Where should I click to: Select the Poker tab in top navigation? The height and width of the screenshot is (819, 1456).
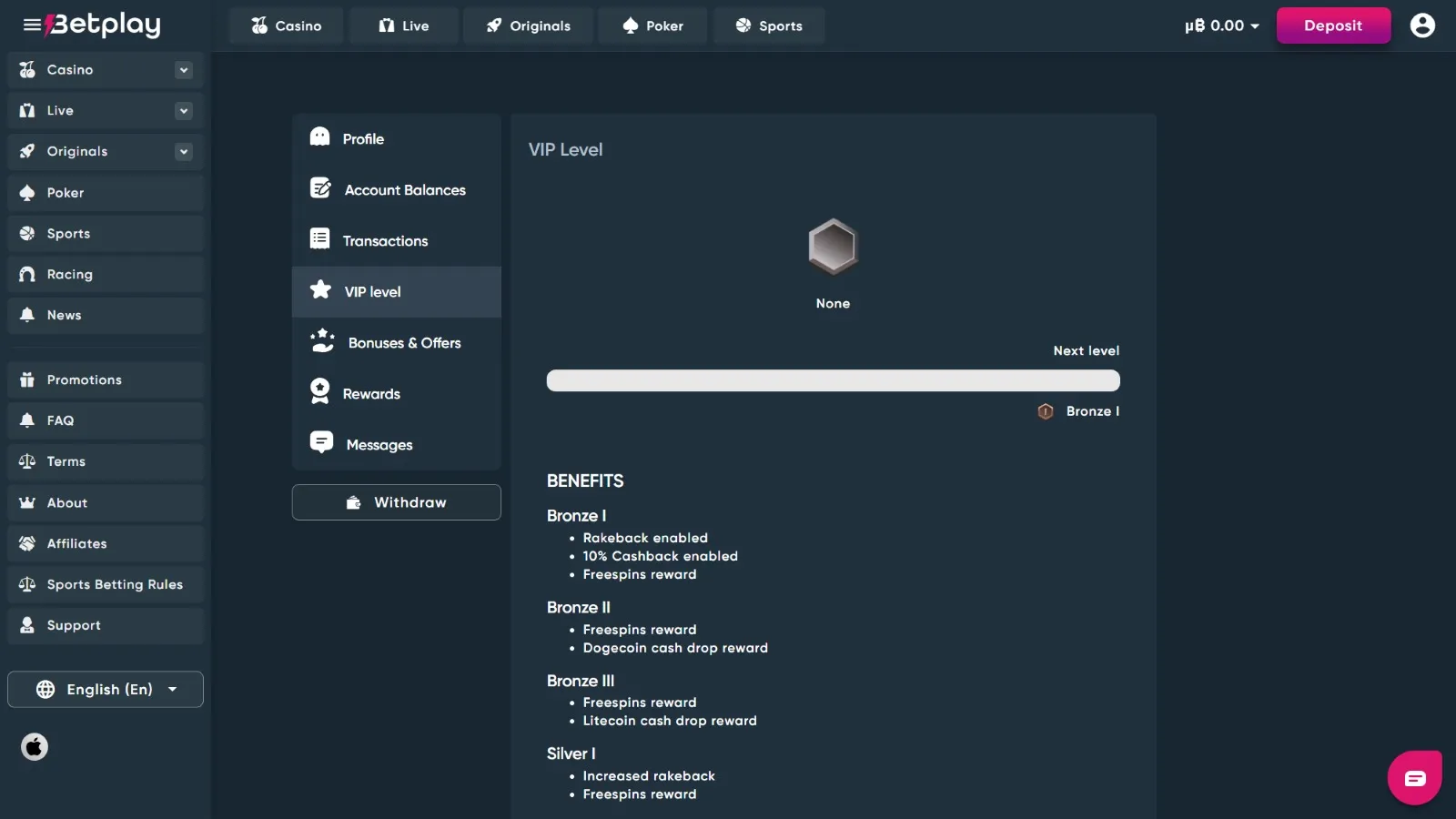653,25
